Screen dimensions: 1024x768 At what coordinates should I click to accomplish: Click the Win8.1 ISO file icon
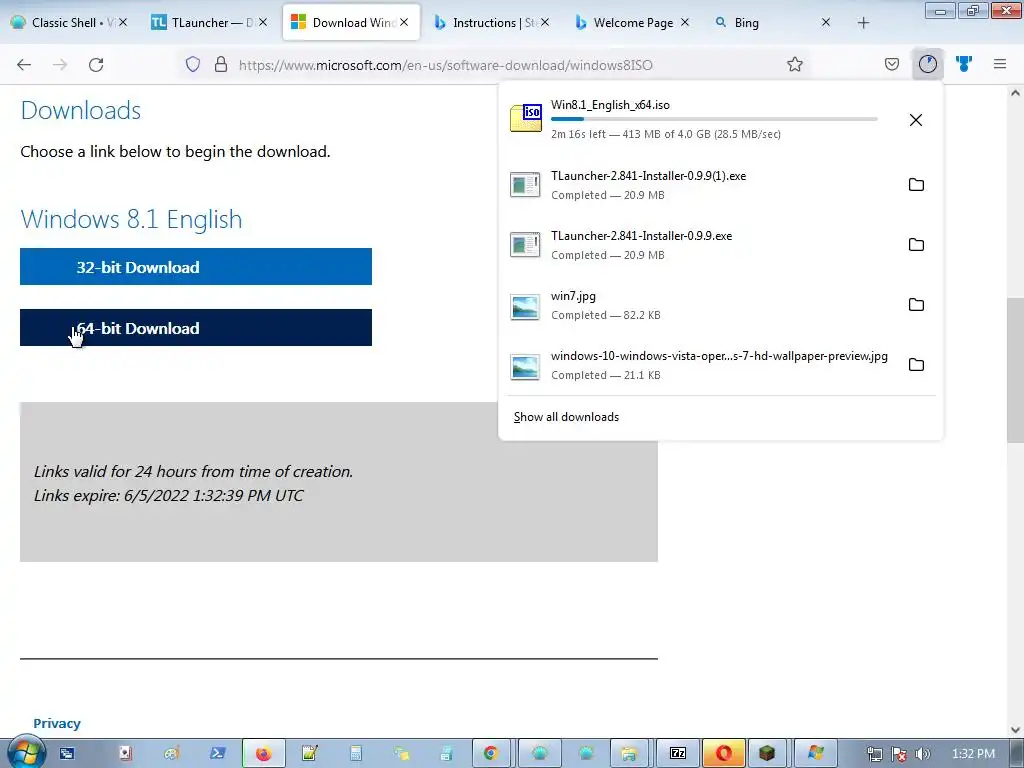pos(526,118)
